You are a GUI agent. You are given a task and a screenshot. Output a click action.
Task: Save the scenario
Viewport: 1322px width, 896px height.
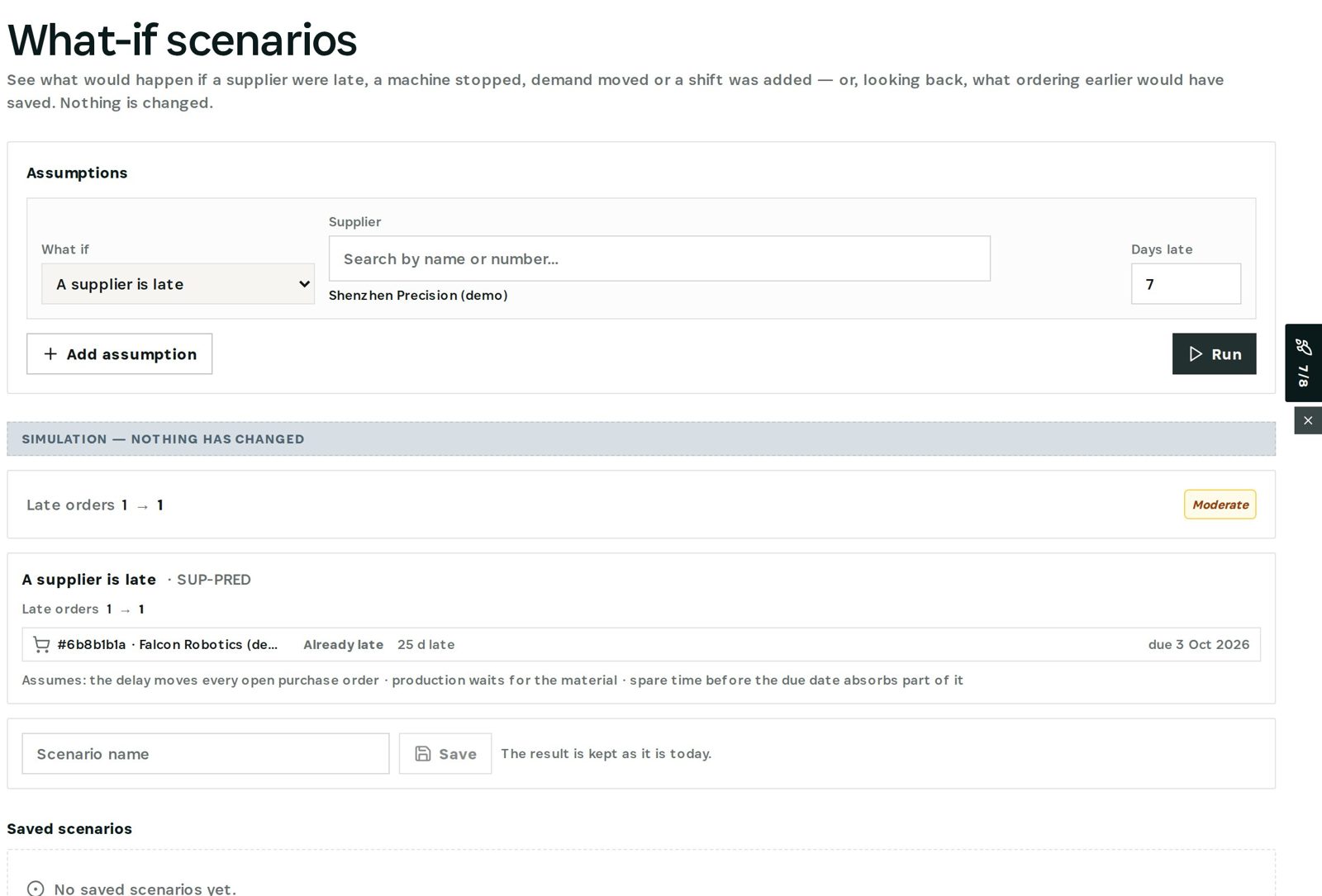445,754
